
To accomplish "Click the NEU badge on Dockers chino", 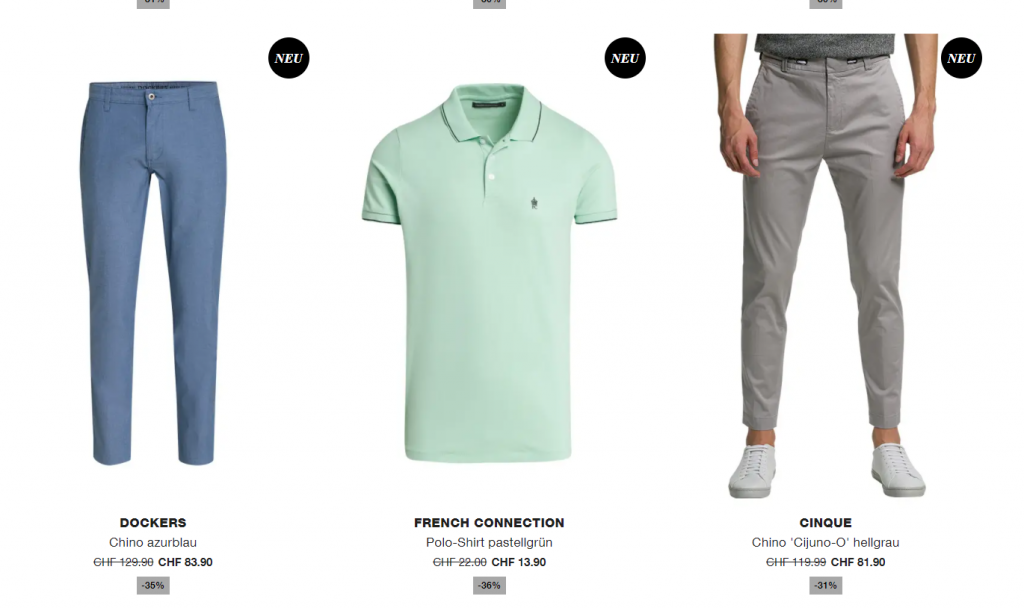I will pos(289,58).
